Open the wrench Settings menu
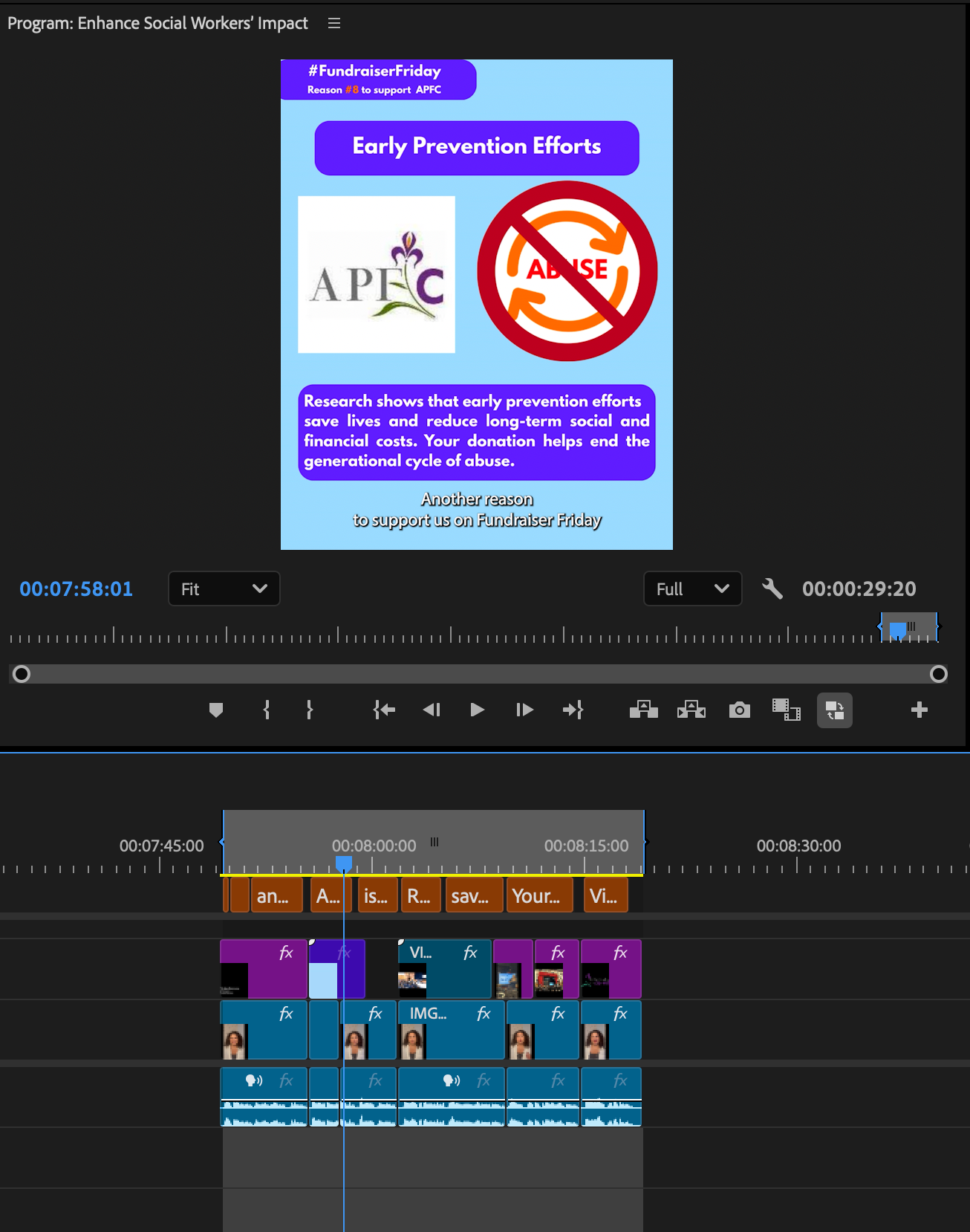The height and width of the screenshot is (1232, 970). click(x=772, y=589)
